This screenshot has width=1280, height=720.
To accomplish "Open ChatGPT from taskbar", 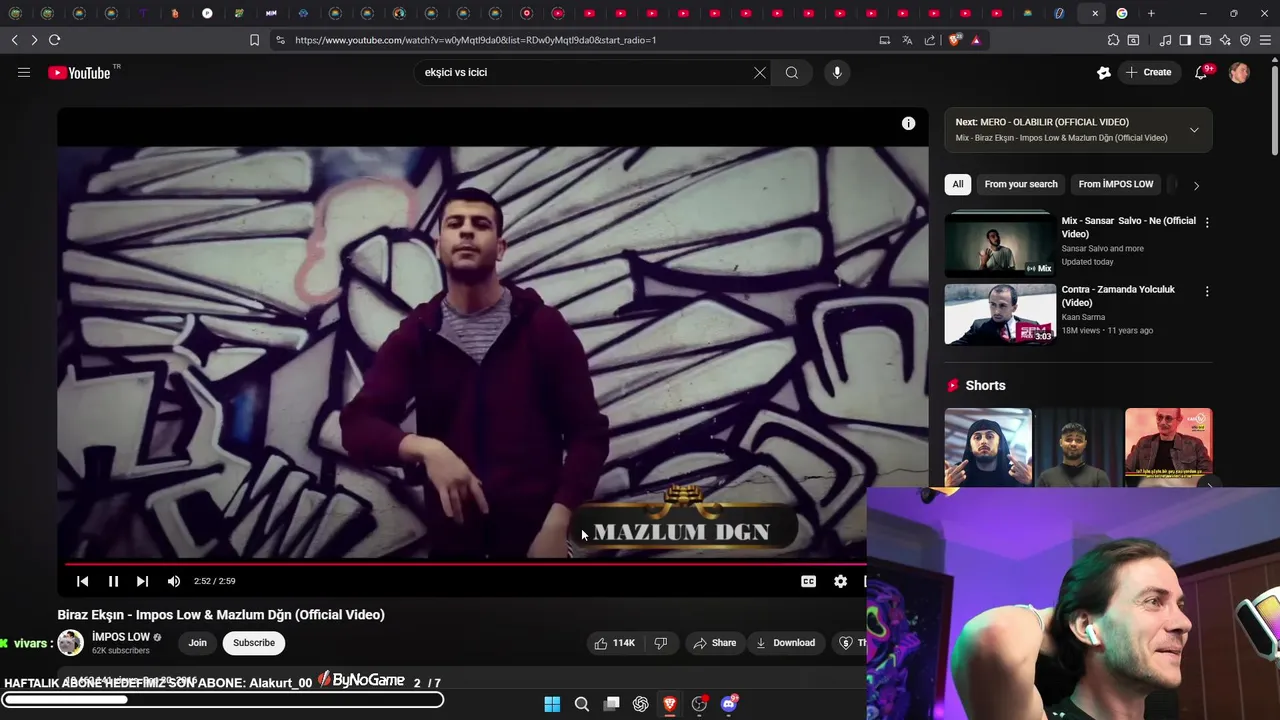I will pos(641,704).
